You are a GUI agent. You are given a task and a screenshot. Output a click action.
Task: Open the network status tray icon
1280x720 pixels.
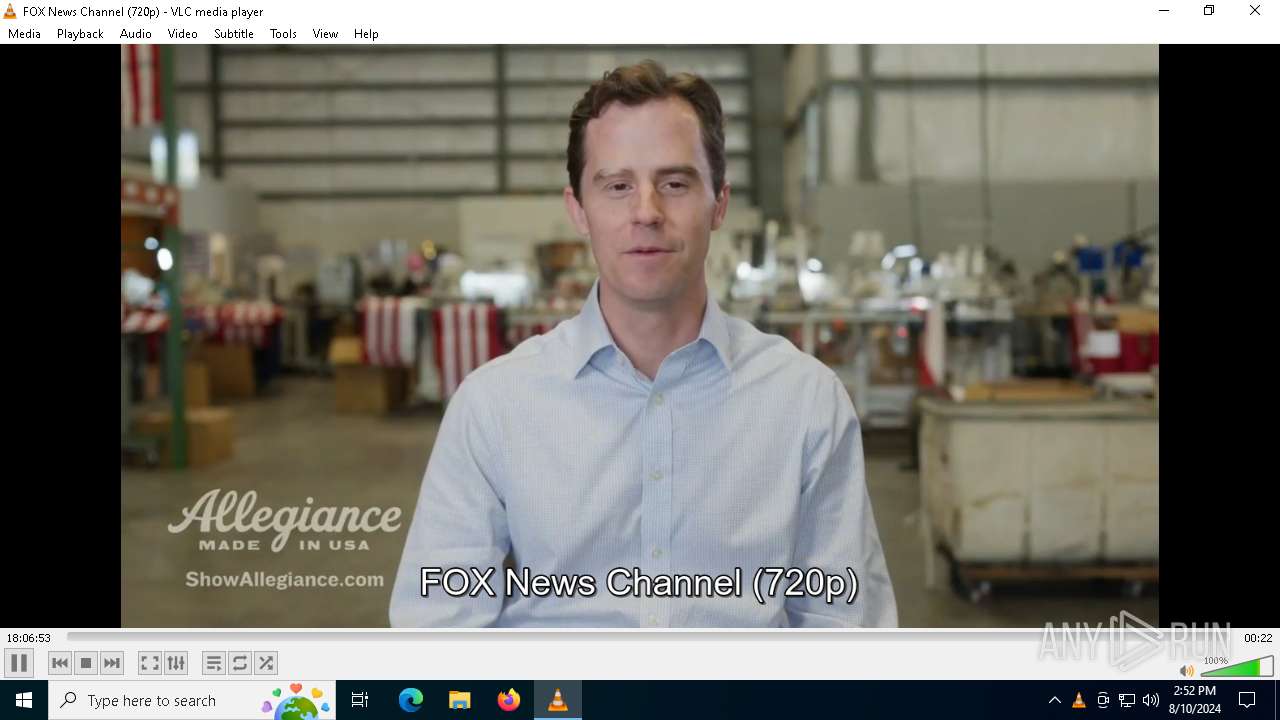coord(1127,700)
